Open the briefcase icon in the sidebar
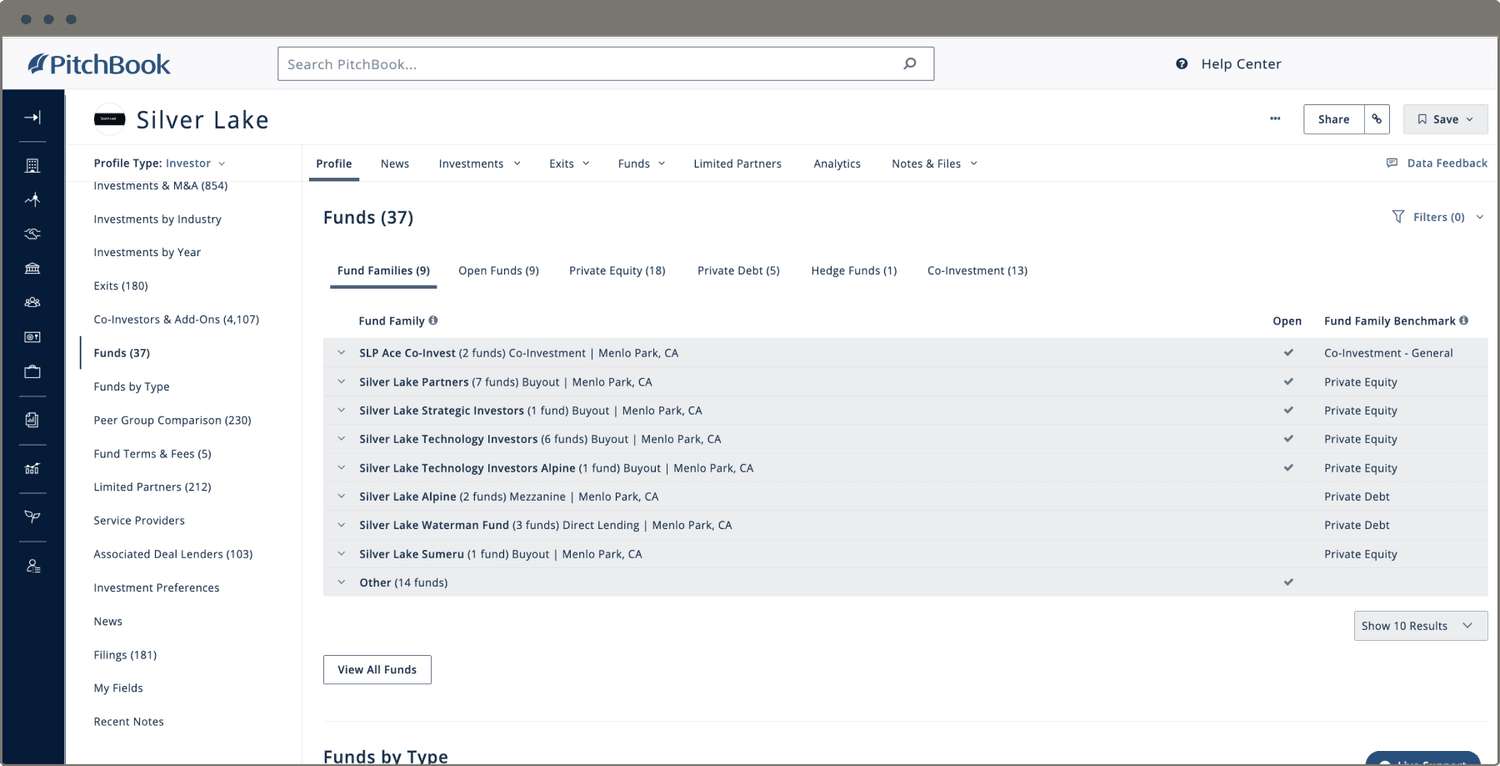The width and height of the screenshot is (1500, 766). [x=32, y=372]
